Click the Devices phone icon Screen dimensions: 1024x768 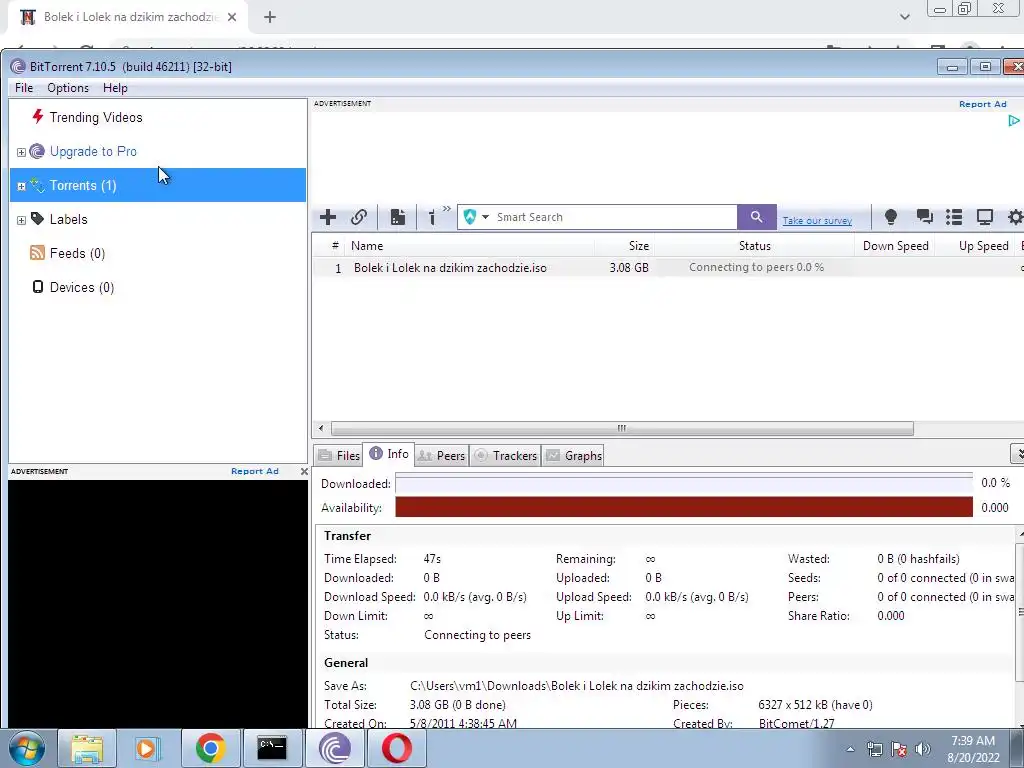point(38,287)
